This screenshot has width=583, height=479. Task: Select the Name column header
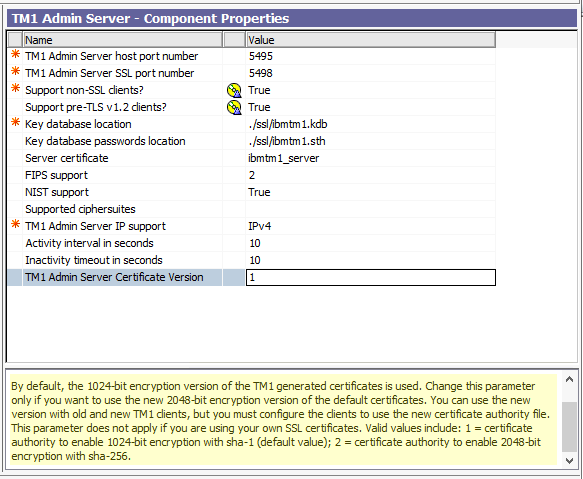coord(123,40)
